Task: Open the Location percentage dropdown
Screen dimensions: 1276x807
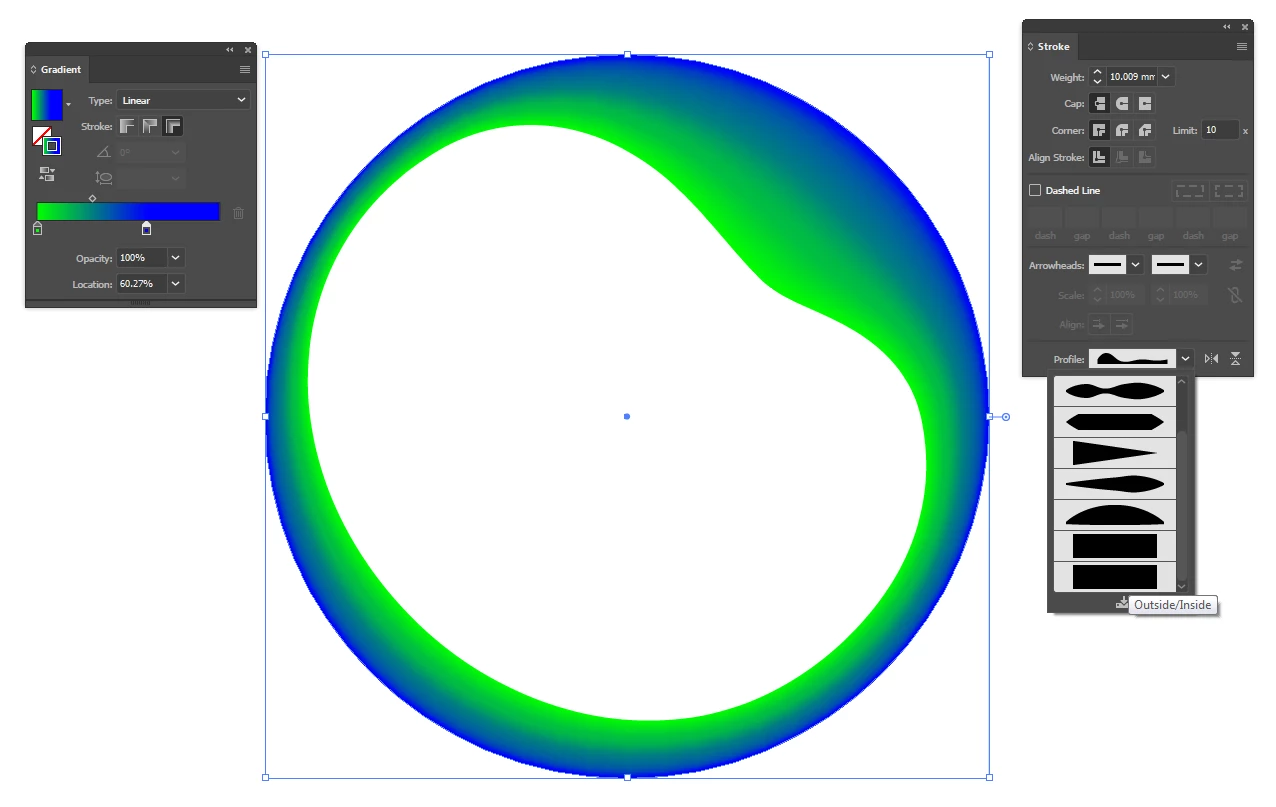Action: [x=176, y=284]
